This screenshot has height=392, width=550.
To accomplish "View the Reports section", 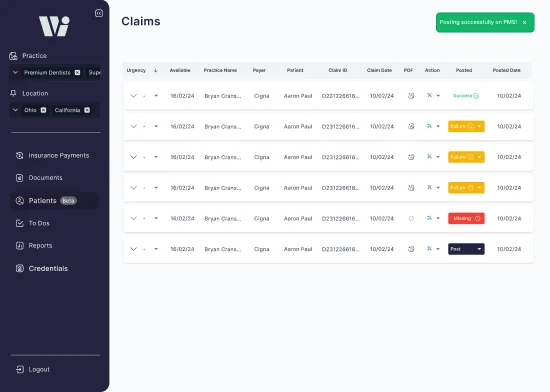I will tap(34, 245).
